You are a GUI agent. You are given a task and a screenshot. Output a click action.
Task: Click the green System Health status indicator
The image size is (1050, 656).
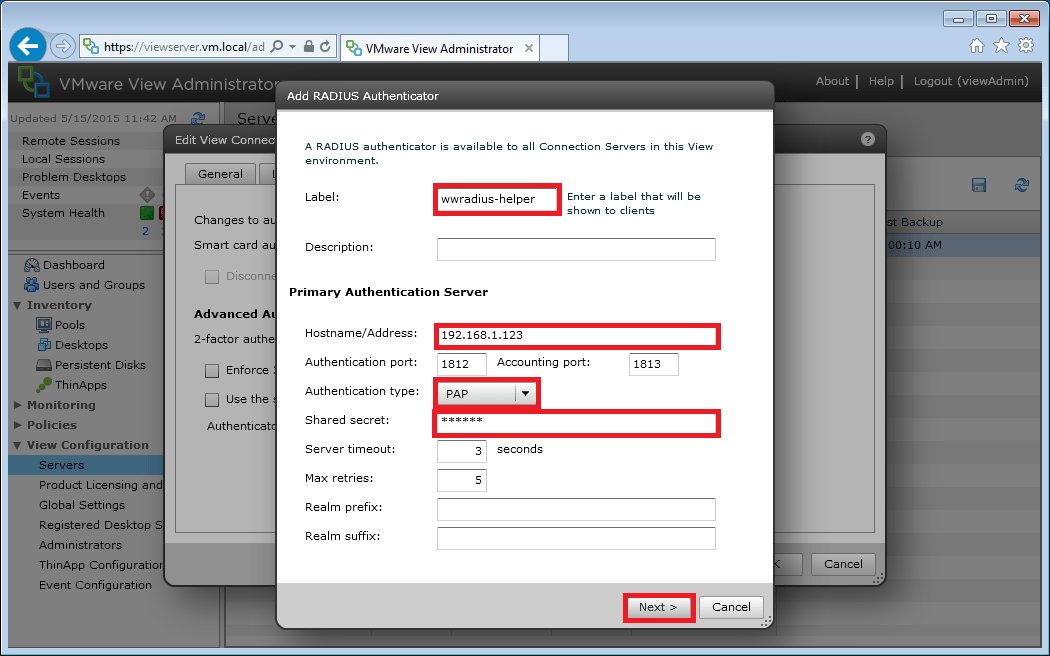[x=147, y=213]
